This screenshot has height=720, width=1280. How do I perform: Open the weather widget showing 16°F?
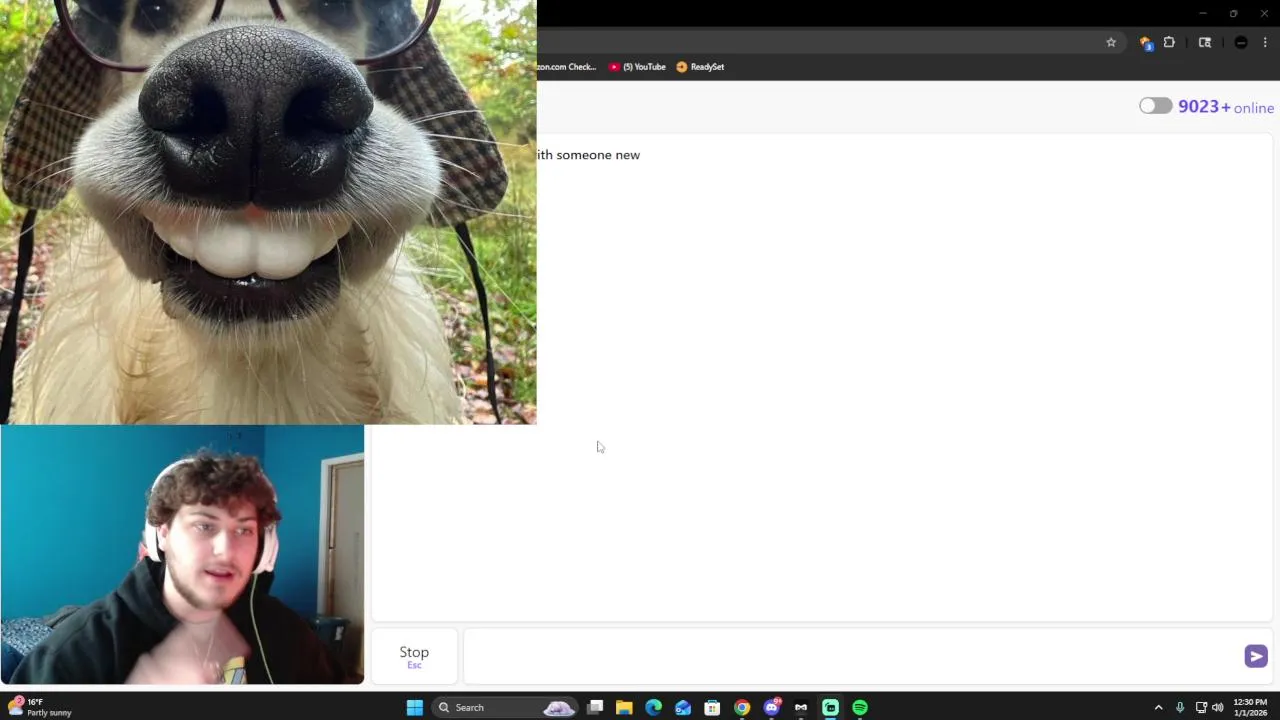(40, 707)
